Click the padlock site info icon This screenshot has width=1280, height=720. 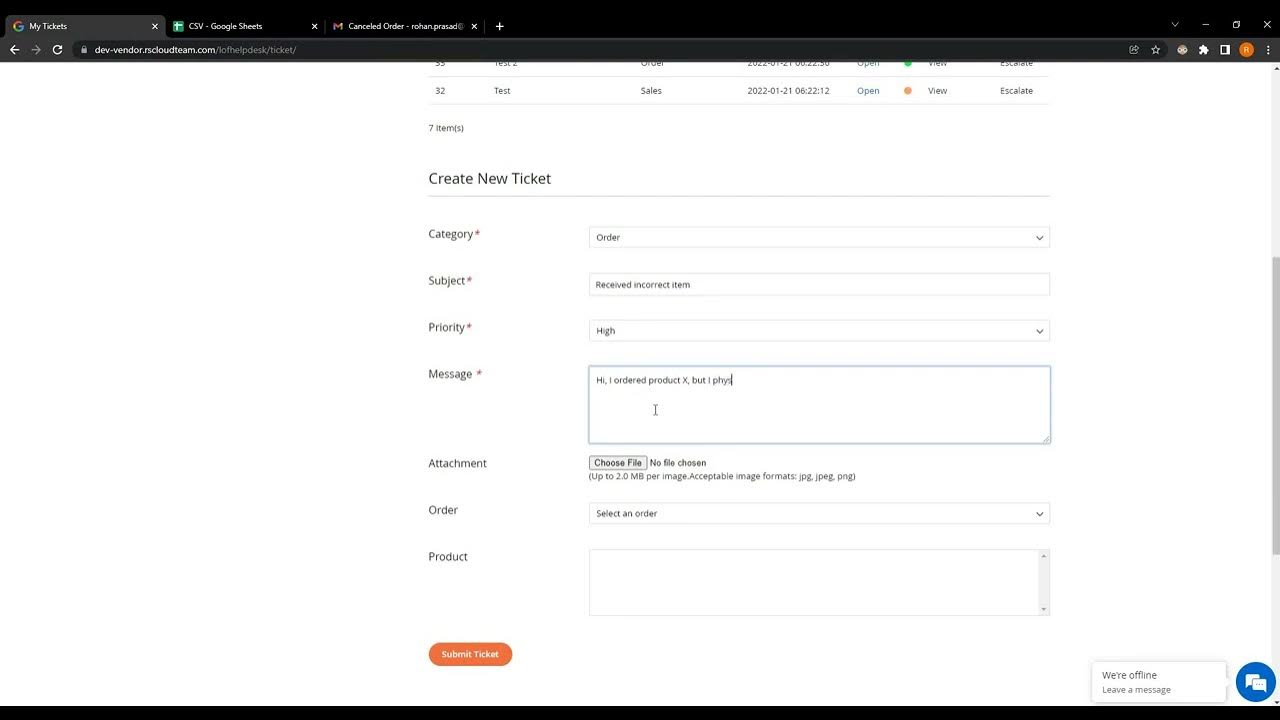tap(84, 49)
